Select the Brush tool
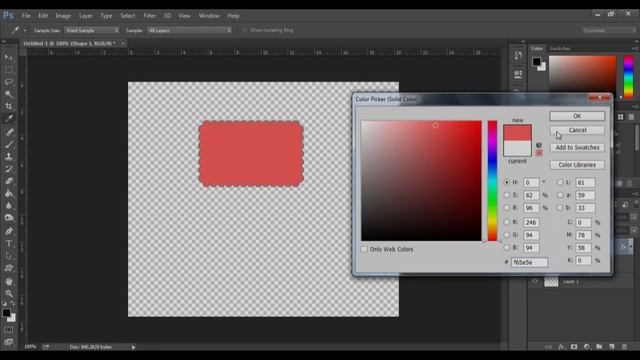 (x=9, y=144)
